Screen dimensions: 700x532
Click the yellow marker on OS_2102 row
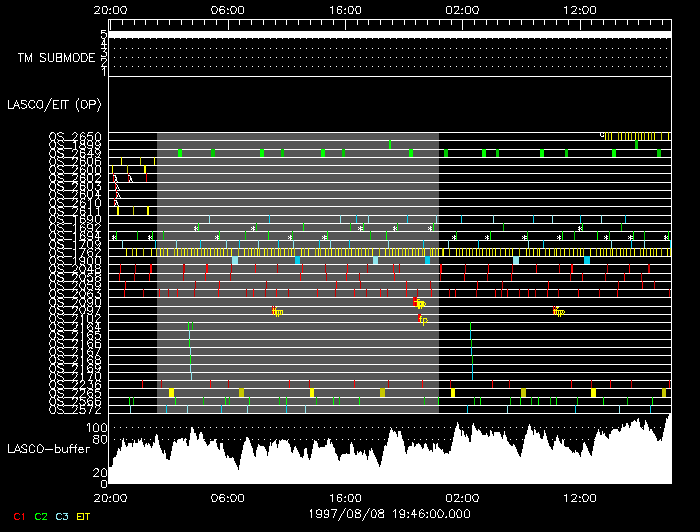[x=423, y=320]
